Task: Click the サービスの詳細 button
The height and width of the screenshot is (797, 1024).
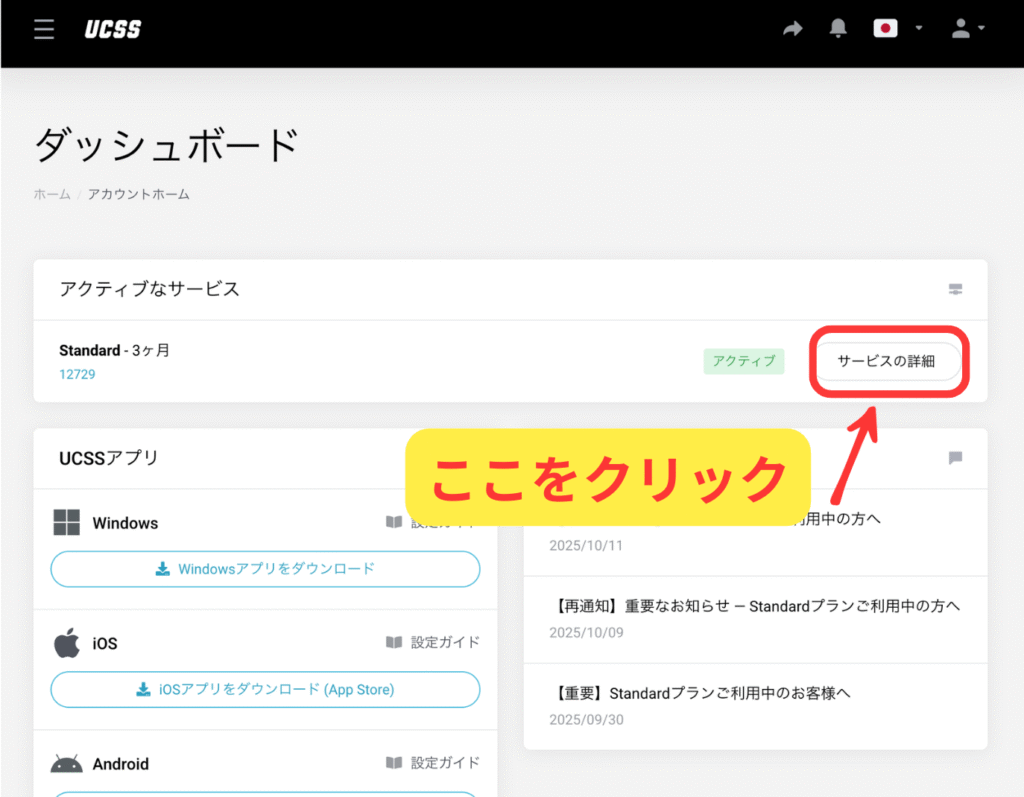Action: [887, 361]
